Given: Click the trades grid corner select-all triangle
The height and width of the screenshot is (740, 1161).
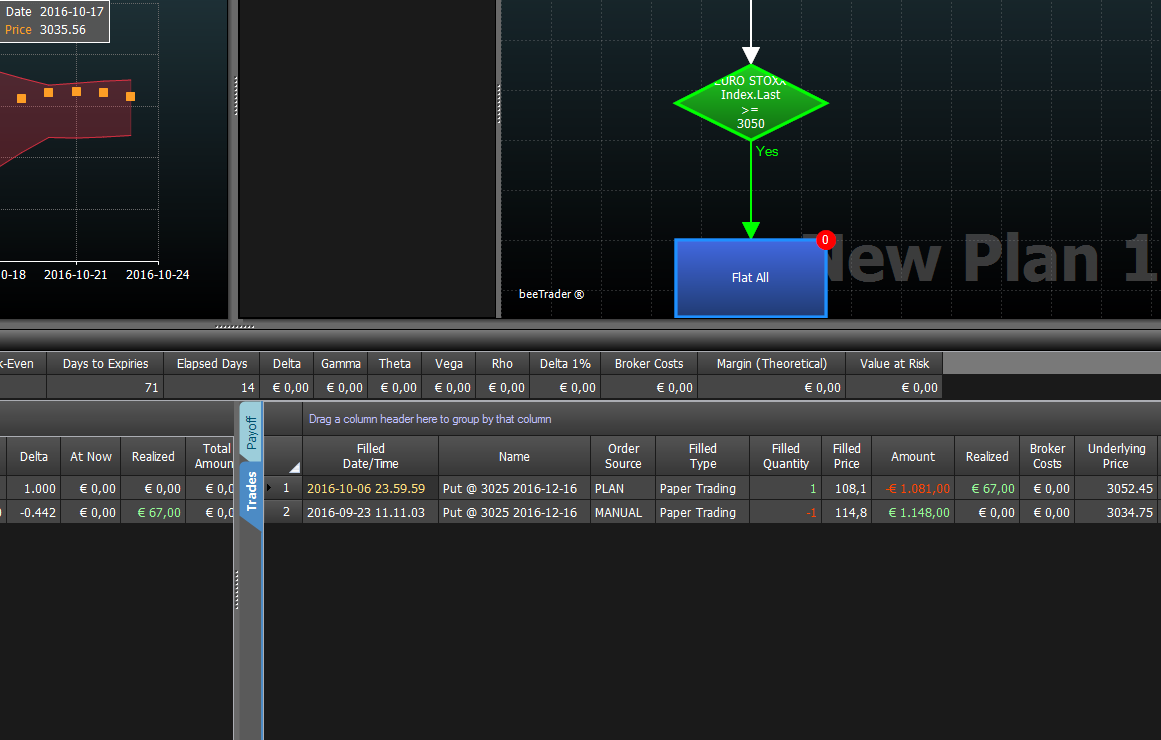Looking at the screenshot, I should point(294,467).
